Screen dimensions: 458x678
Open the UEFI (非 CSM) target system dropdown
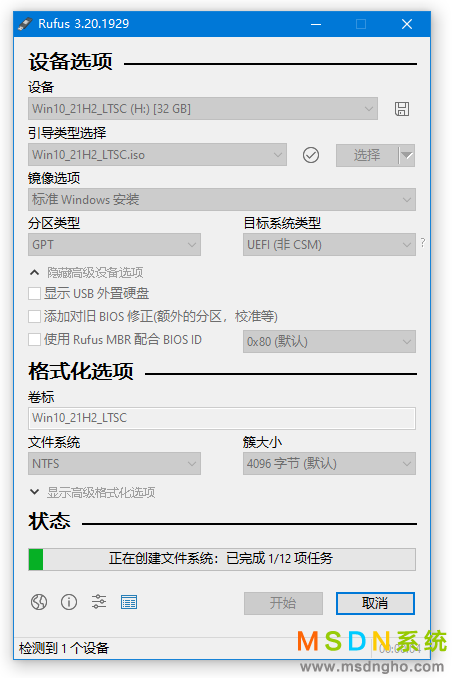(x=329, y=245)
